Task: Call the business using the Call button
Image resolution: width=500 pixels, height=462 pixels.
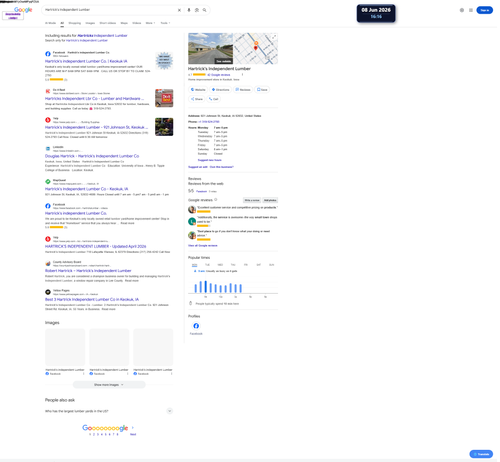Action: tap(213, 99)
